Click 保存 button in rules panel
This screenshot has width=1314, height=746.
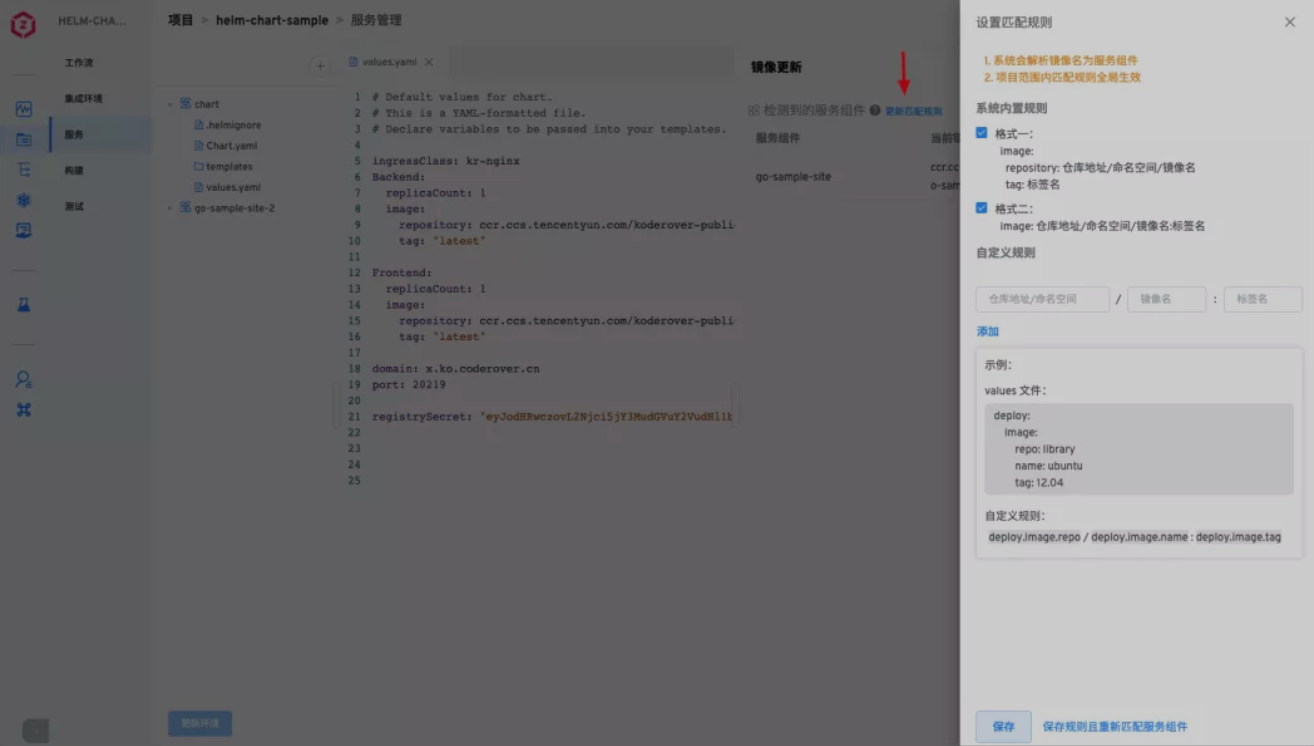click(1003, 727)
